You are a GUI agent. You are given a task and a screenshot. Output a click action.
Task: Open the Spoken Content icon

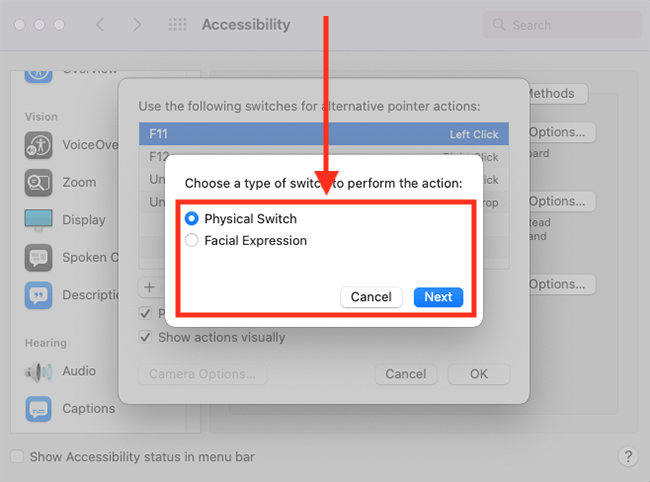click(x=38, y=257)
